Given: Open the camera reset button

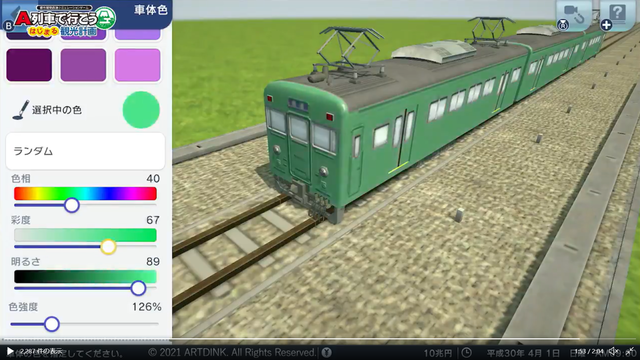Looking at the screenshot, I should 574,15.
